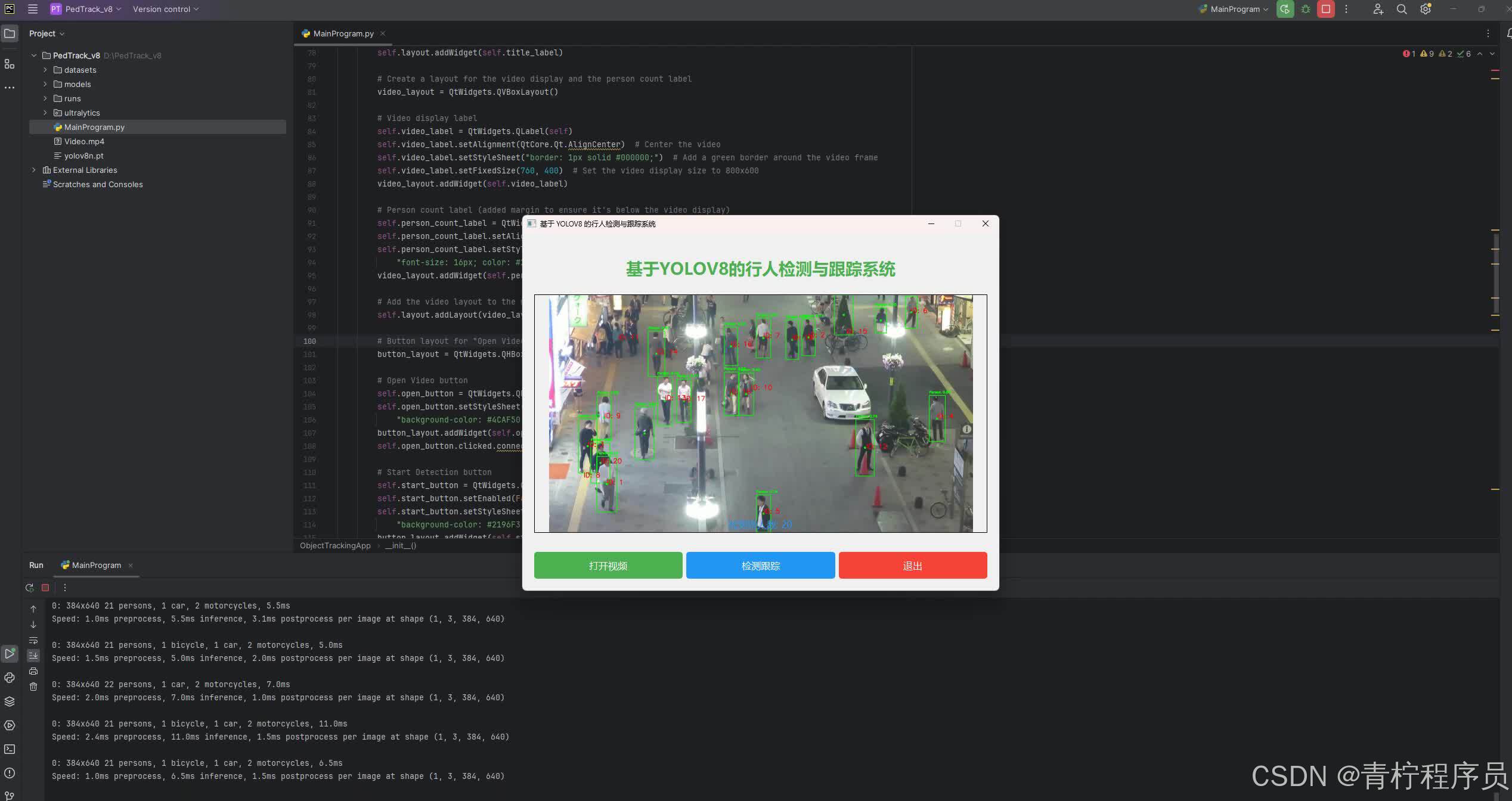The image size is (1512, 801).
Task: Open Code With Me user icon
Action: click(1378, 9)
